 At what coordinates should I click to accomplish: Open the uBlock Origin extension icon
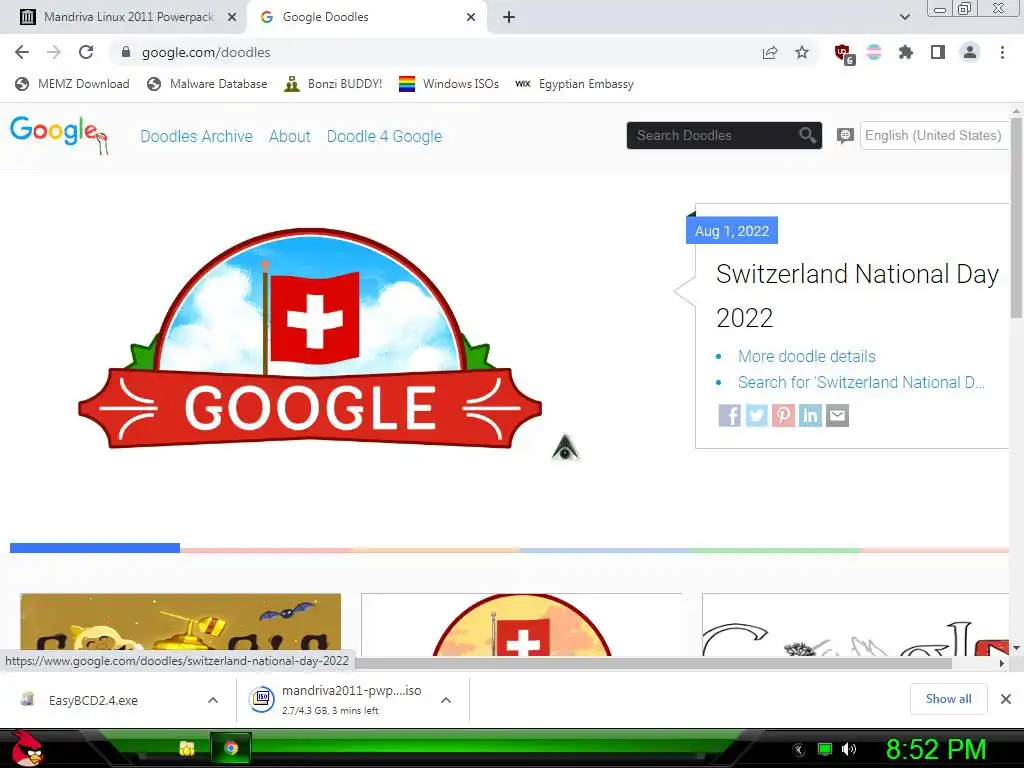[843, 53]
